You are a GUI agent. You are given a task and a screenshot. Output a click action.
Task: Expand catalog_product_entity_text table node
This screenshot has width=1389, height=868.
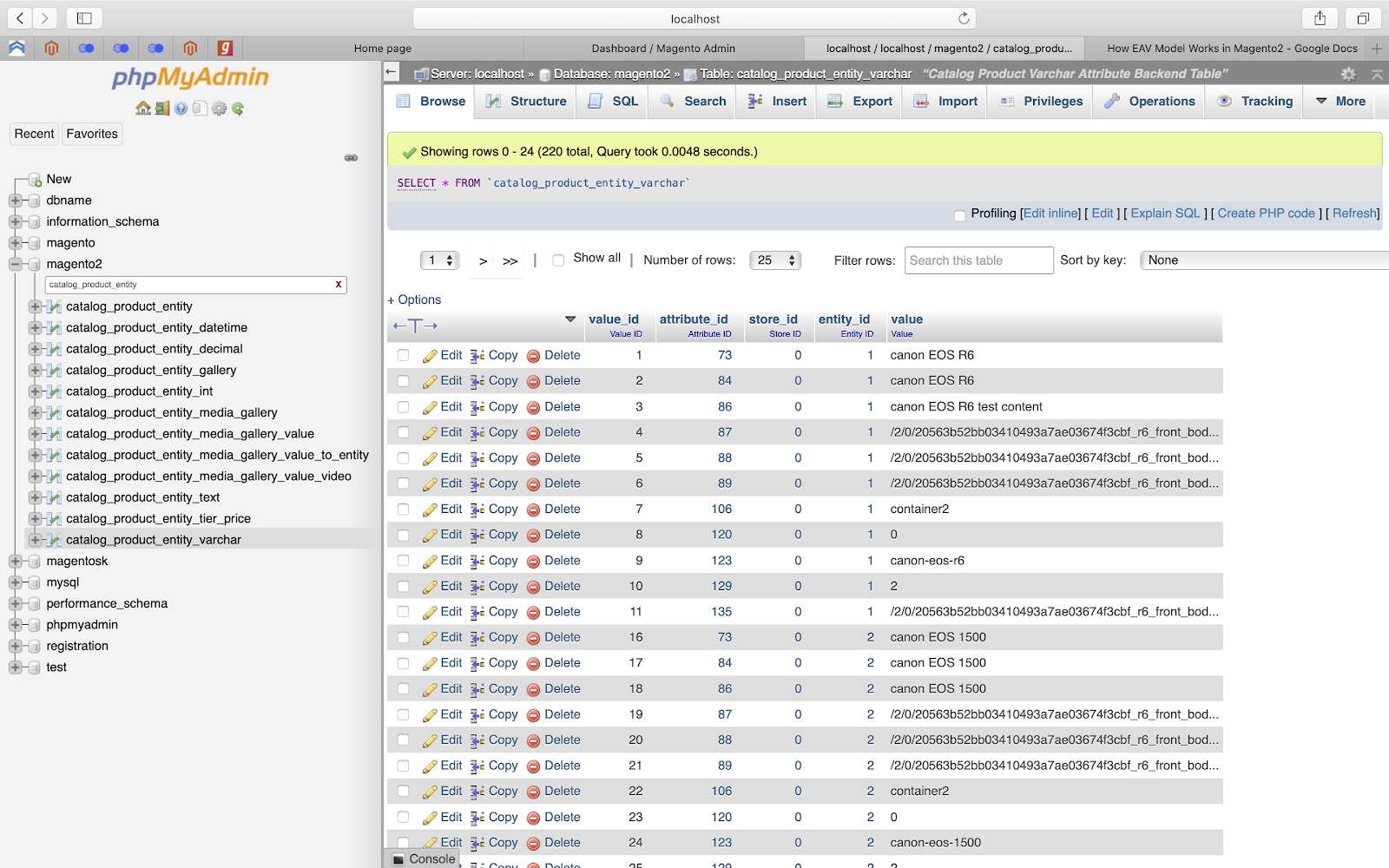[35, 497]
